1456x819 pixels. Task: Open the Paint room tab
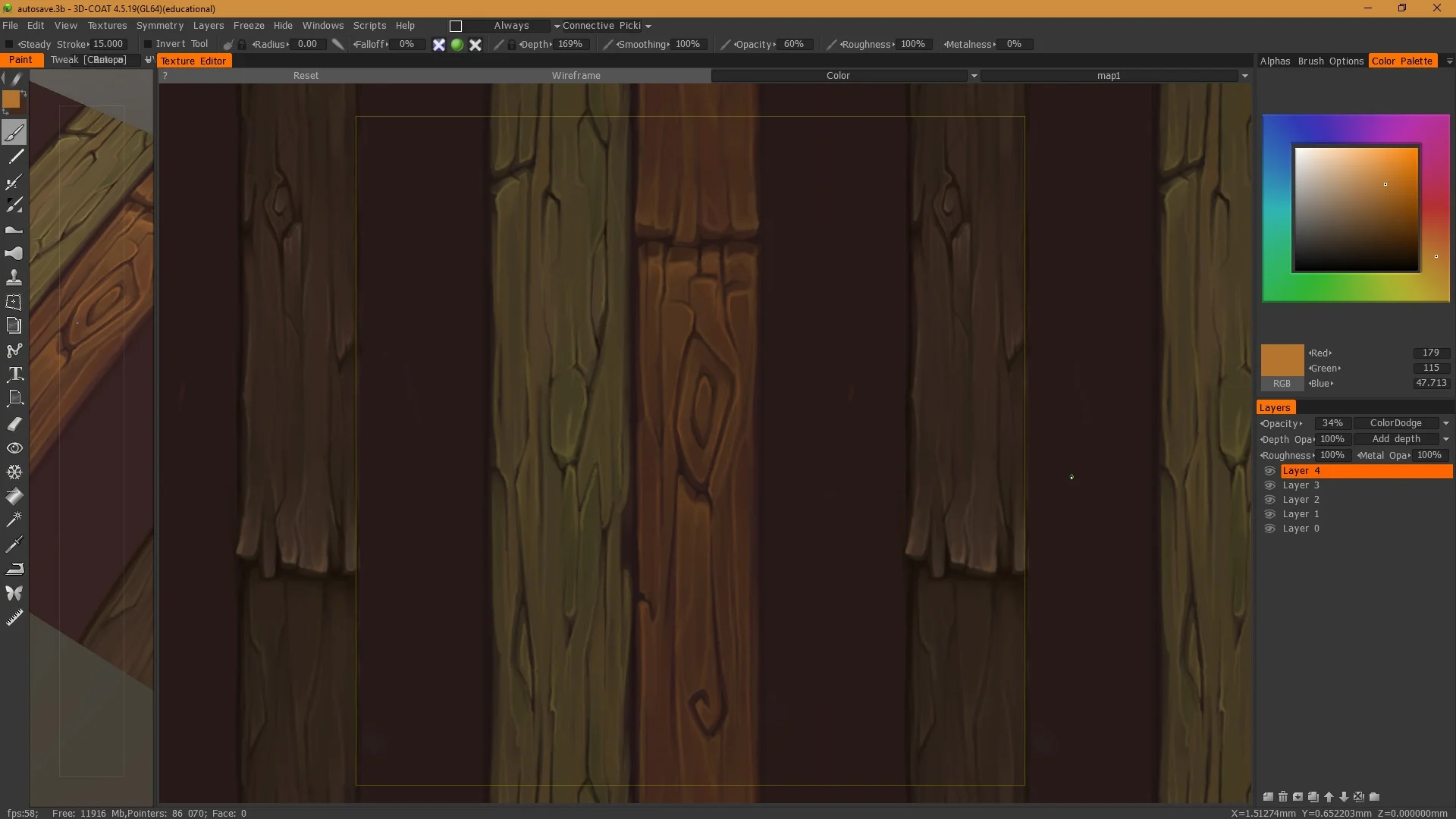point(20,60)
